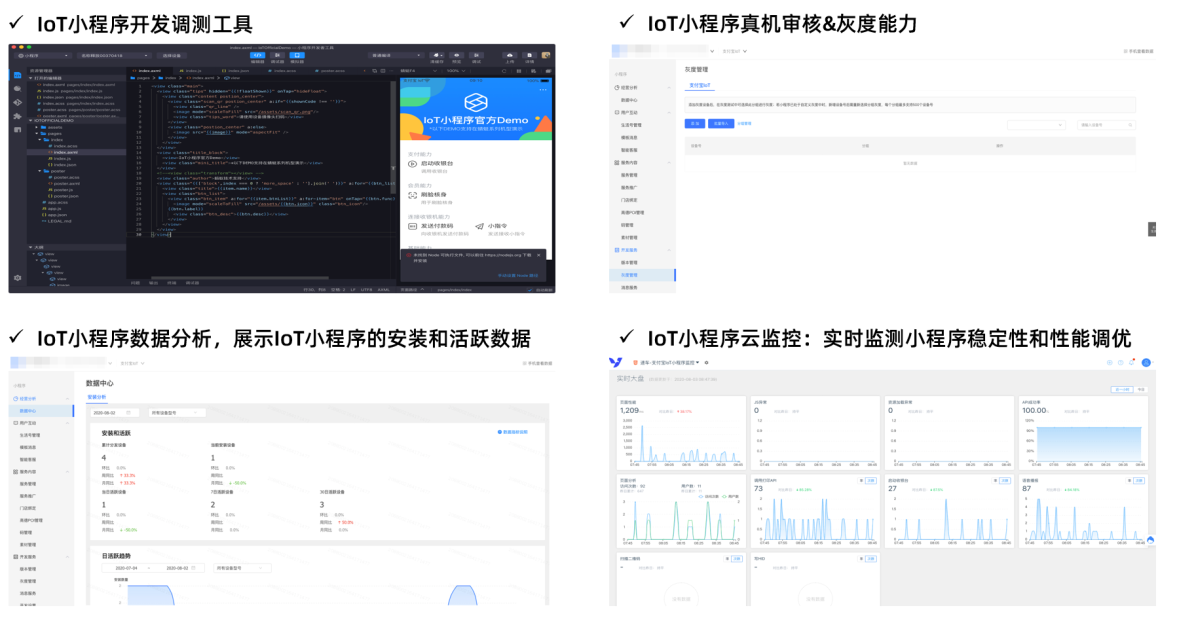Open the IDE file explorer sidebar icon
Viewport: 1177px width, 629px height.
(17, 75)
